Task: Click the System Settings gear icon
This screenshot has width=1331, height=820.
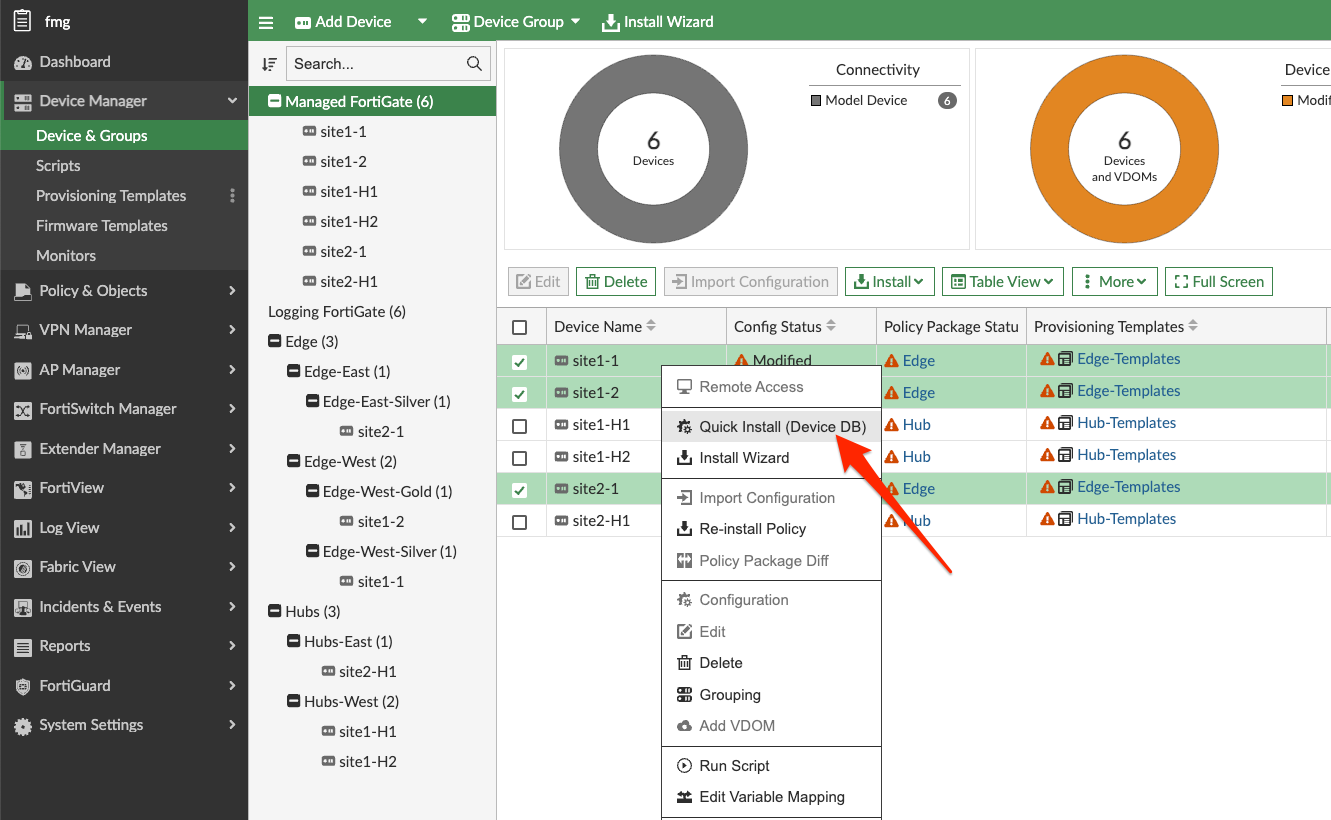Action: [x=22, y=726]
